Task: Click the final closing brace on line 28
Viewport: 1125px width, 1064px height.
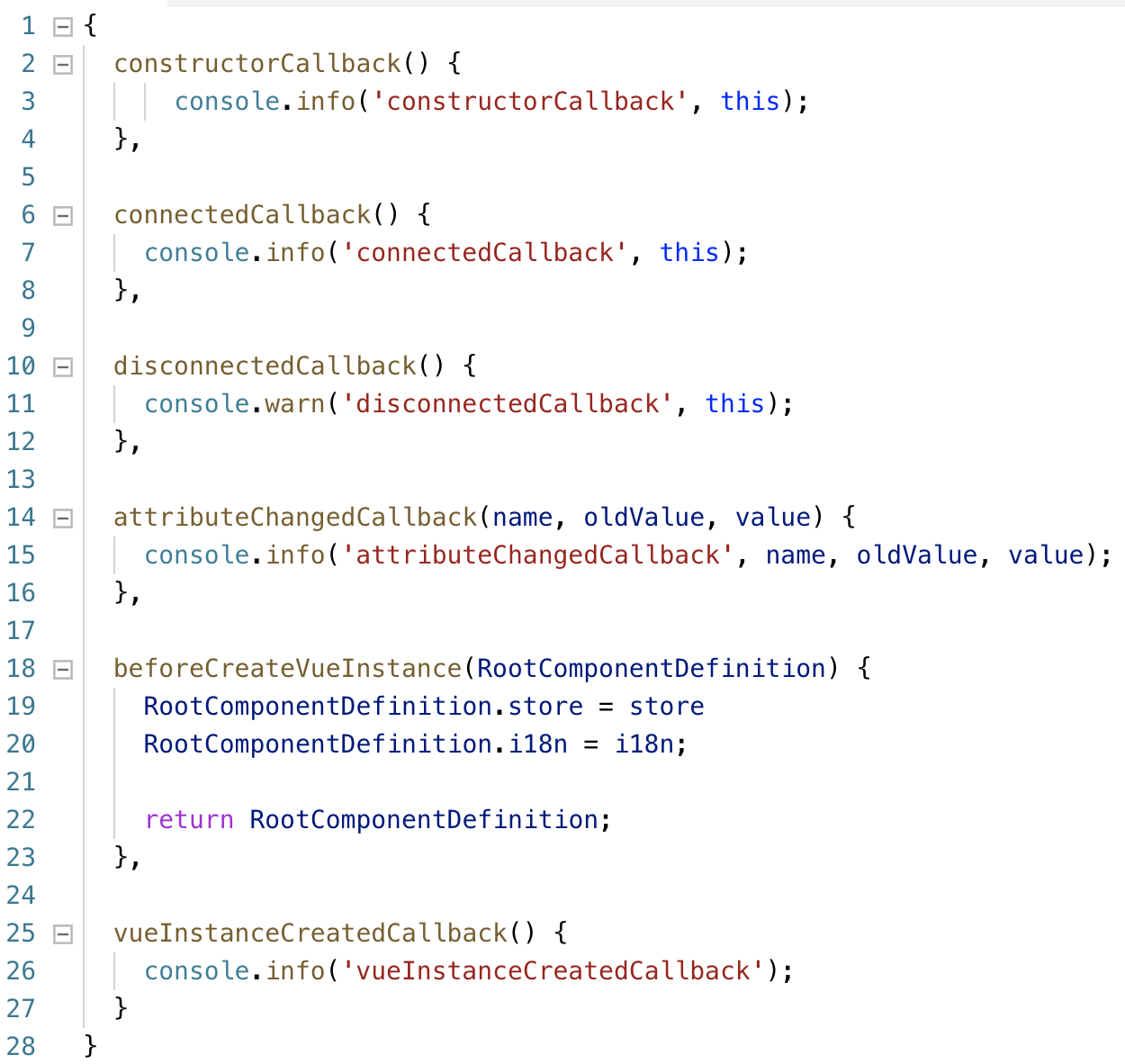Action: tap(90, 1047)
